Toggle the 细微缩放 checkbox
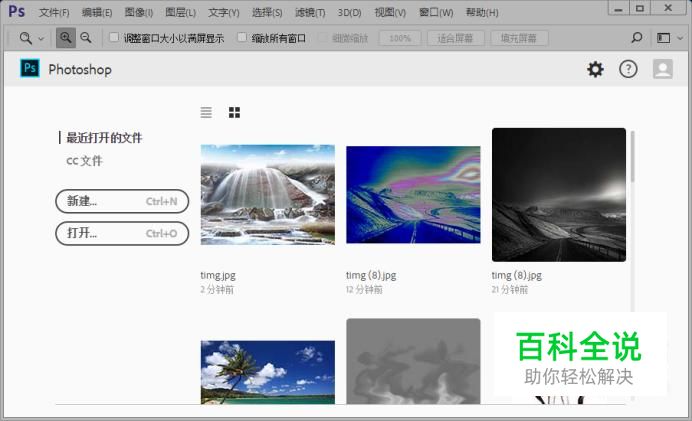Viewport: 692px width, 421px height. point(324,38)
